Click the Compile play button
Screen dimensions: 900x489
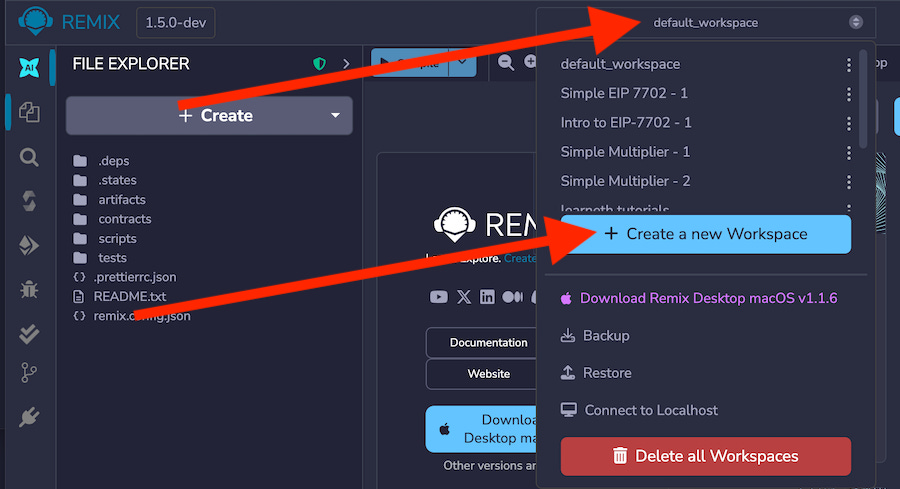pyautogui.click(x=410, y=62)
